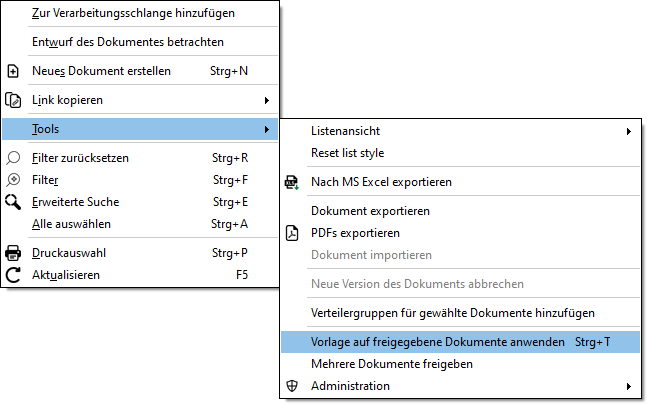Click the Excel export icon
This screenshot has width=647, height=404.
coord(292,182)
